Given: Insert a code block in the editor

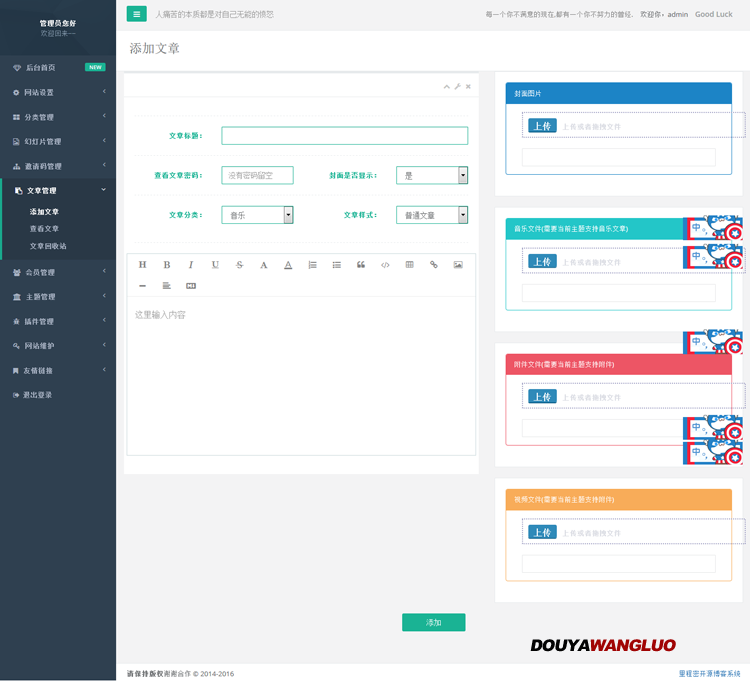Looking at the screenshot, I should 385,265.
